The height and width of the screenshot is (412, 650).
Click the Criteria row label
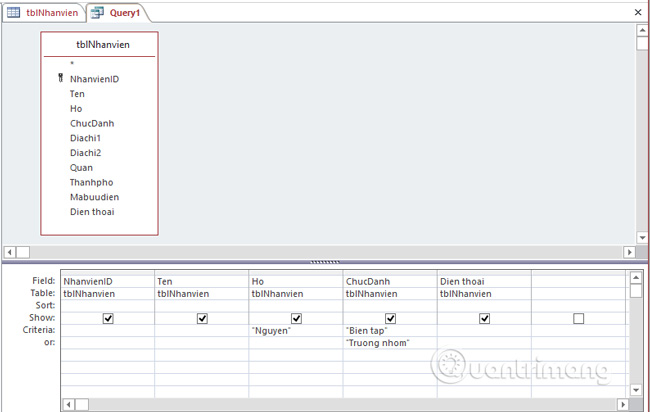39,330
